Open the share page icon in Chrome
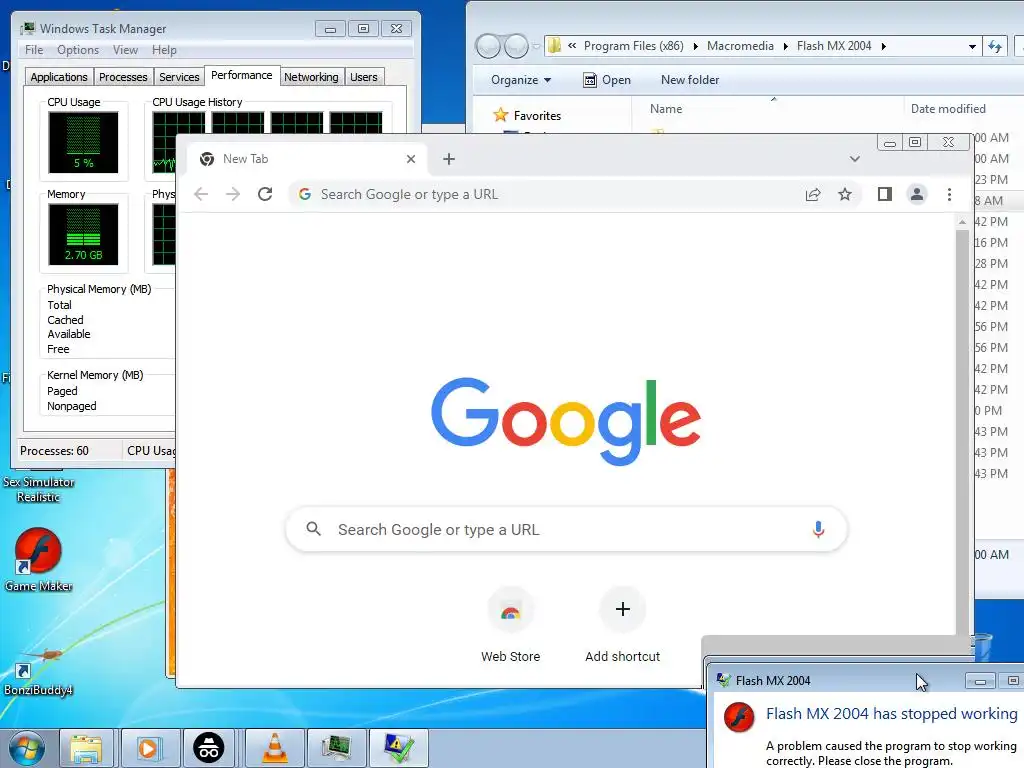This screenshot has height=768, width=1024. [813, 194]
